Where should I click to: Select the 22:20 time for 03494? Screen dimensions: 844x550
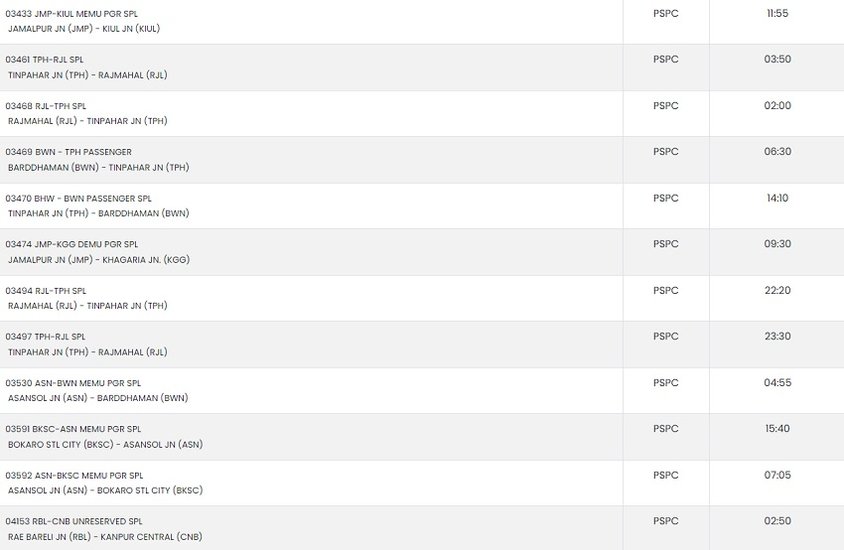pos(777,291)
